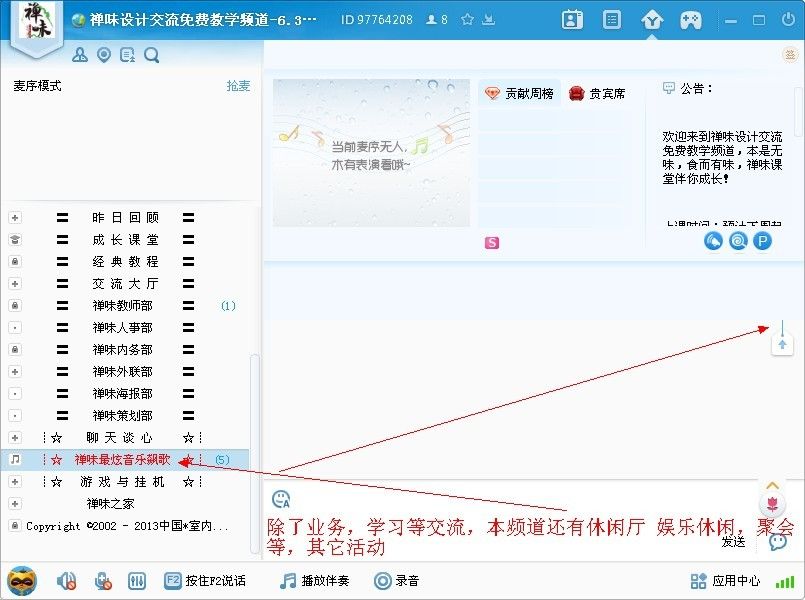This screenshot has height=600, width=805.
Task: Open the 应用中心 app center
Action: coord(725,581)
